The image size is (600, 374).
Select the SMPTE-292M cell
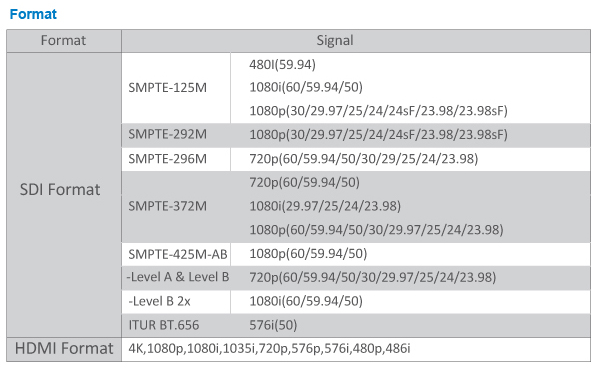point(176,135)
